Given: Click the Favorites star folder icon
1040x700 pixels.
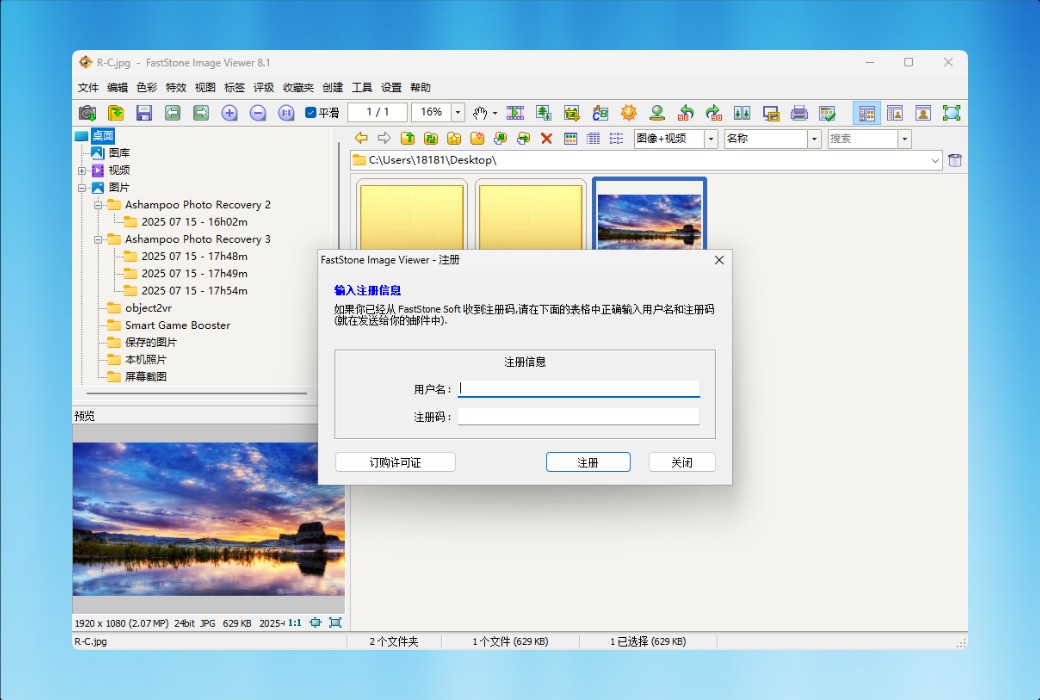Looking at the screenshot, I should 454,138.
